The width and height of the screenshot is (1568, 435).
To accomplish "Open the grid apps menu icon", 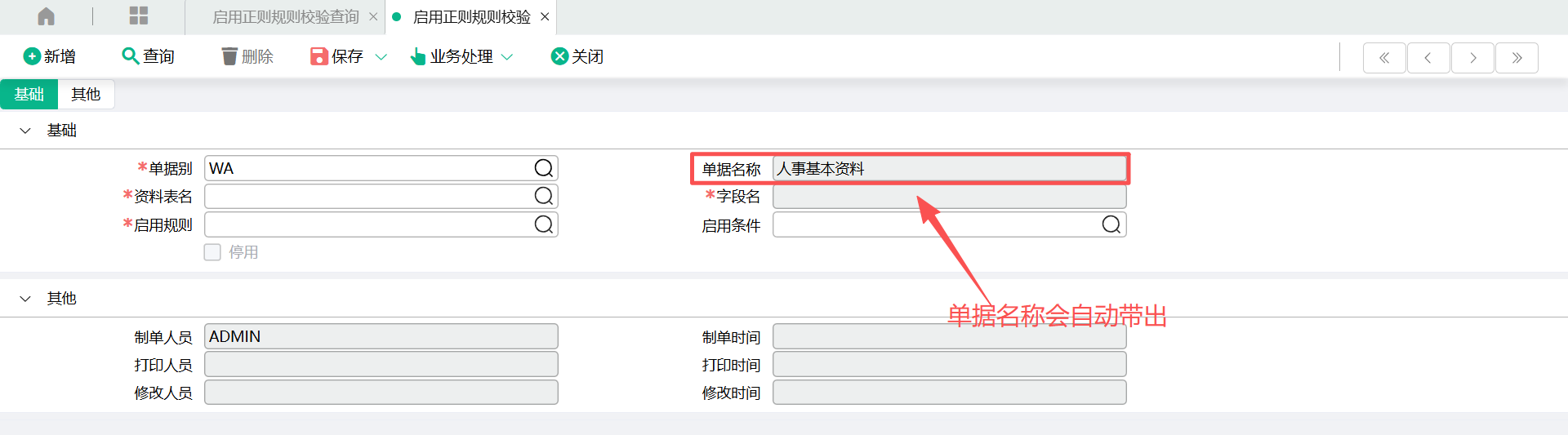I will (139, 16).
